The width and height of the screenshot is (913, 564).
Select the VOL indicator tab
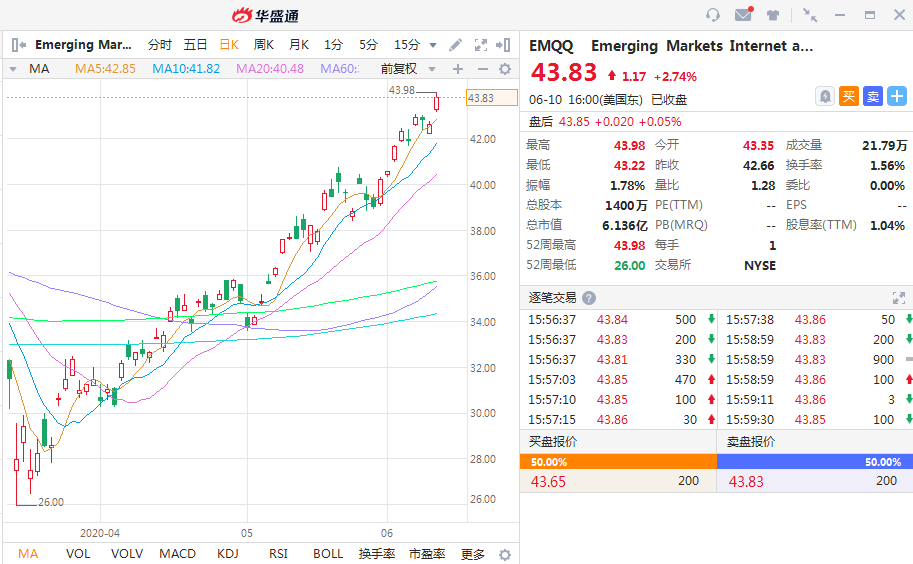coord(78,554)
